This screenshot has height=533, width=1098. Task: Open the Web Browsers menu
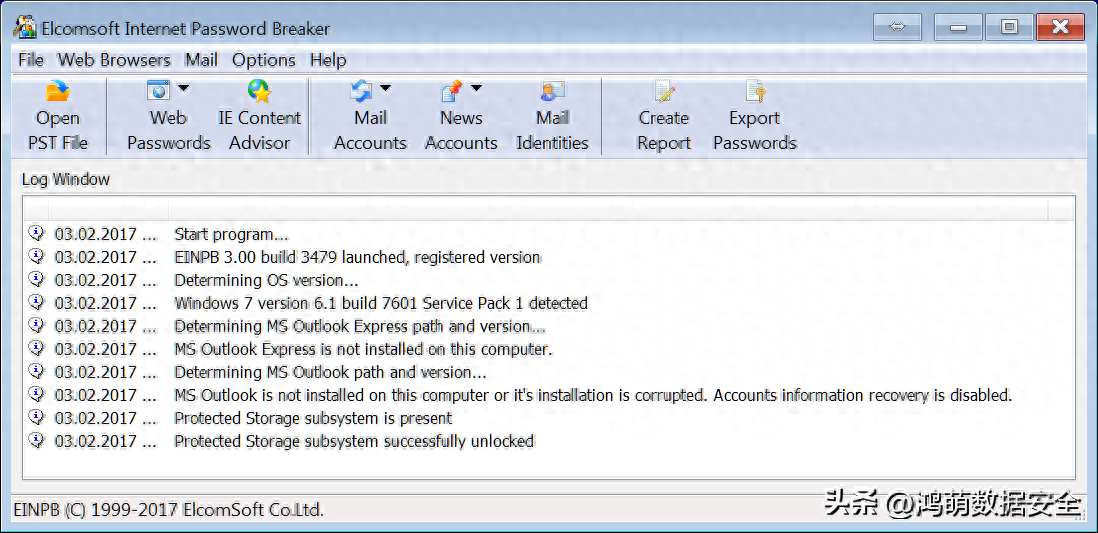(114, 60)
